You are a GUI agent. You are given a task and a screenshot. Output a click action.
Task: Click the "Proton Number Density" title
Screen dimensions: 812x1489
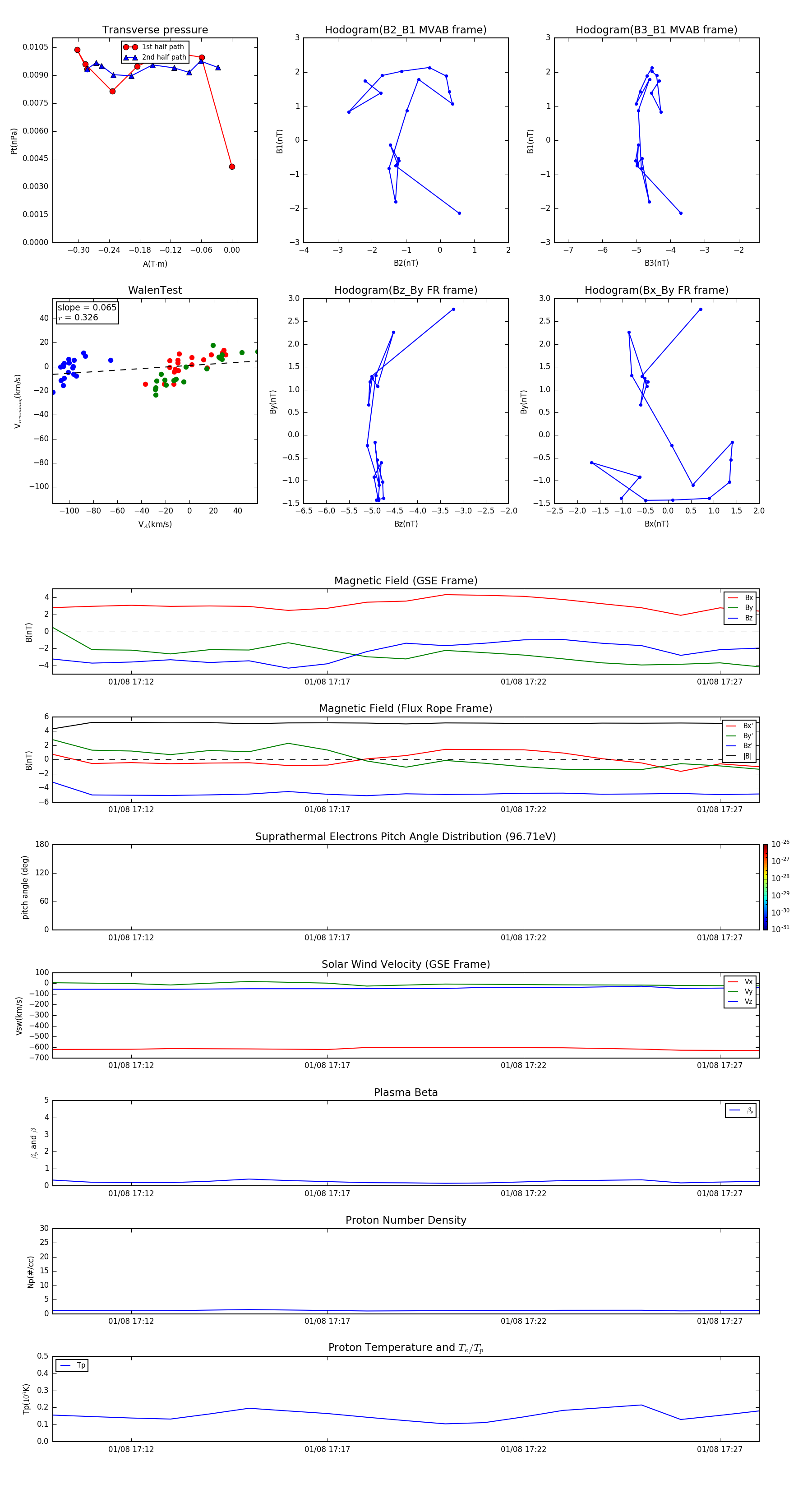(x=406, y=1220)
